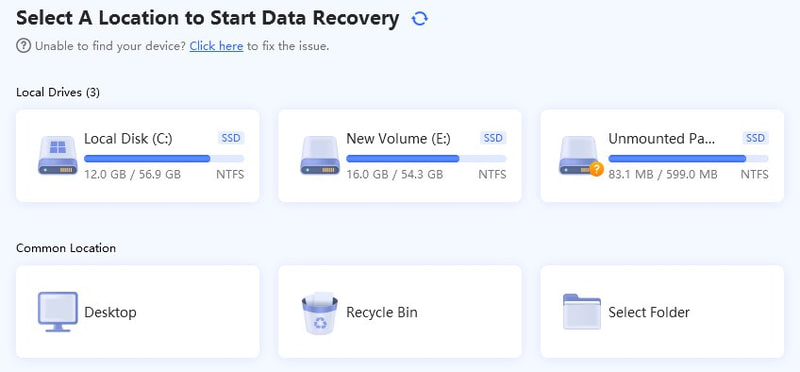This screenshot has height=372, width=800.
Task: Click the Select Folder text label
Action: [x=649, y=312]
